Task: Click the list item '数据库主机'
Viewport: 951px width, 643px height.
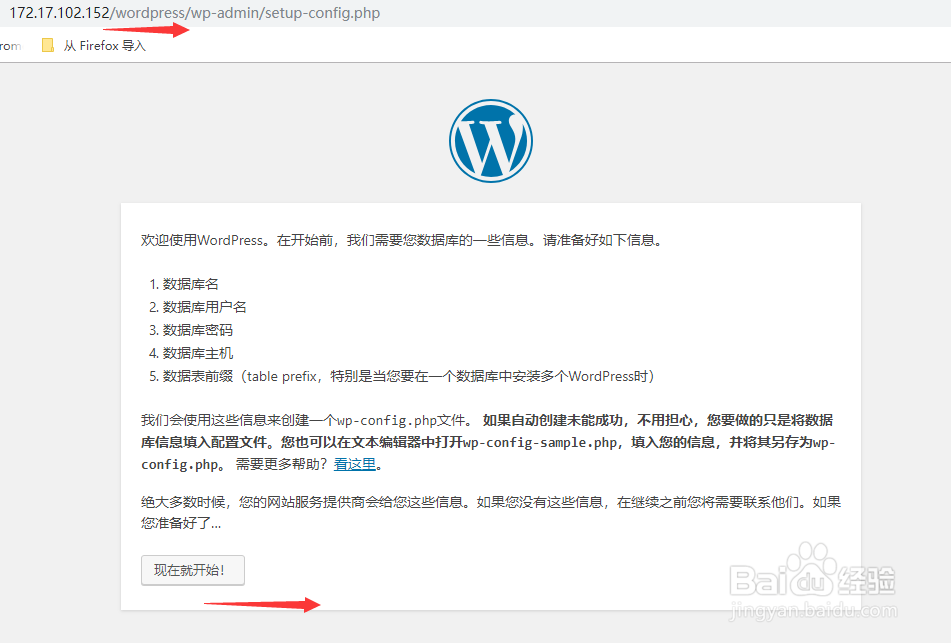Action: (x=198, y=353)
